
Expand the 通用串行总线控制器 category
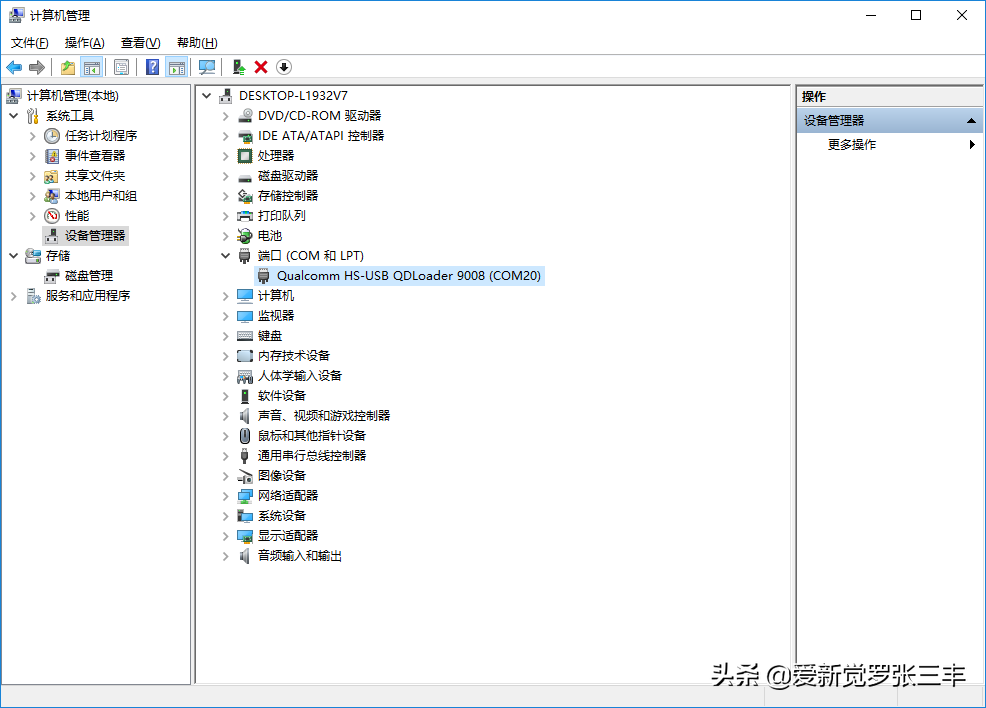(225, 456)
